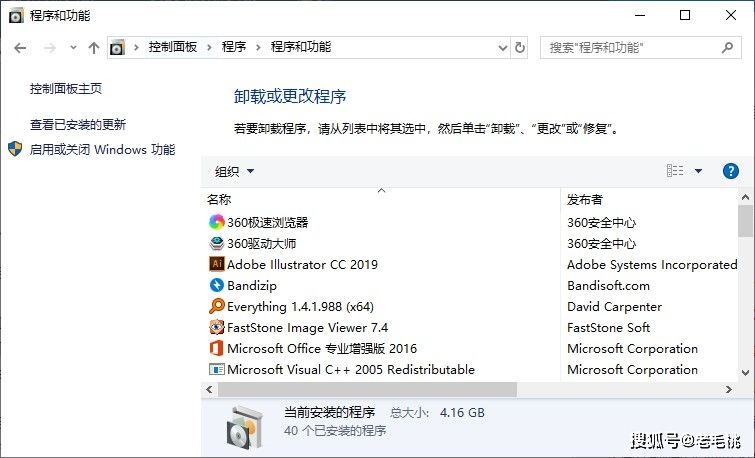Go up one level with up arrow
This screenshot has width=755, height=458.
click(94, 48)
